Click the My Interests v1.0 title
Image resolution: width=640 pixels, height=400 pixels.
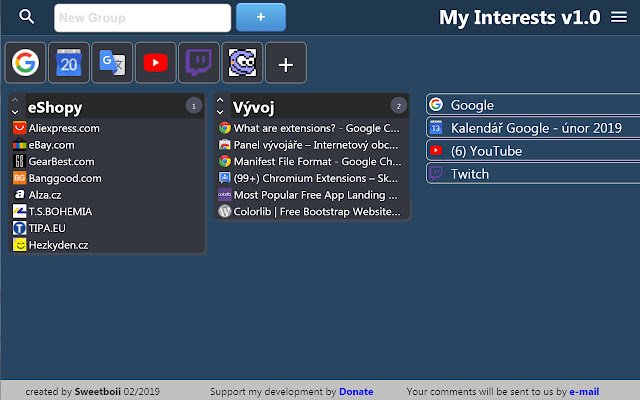click(519, 17)
